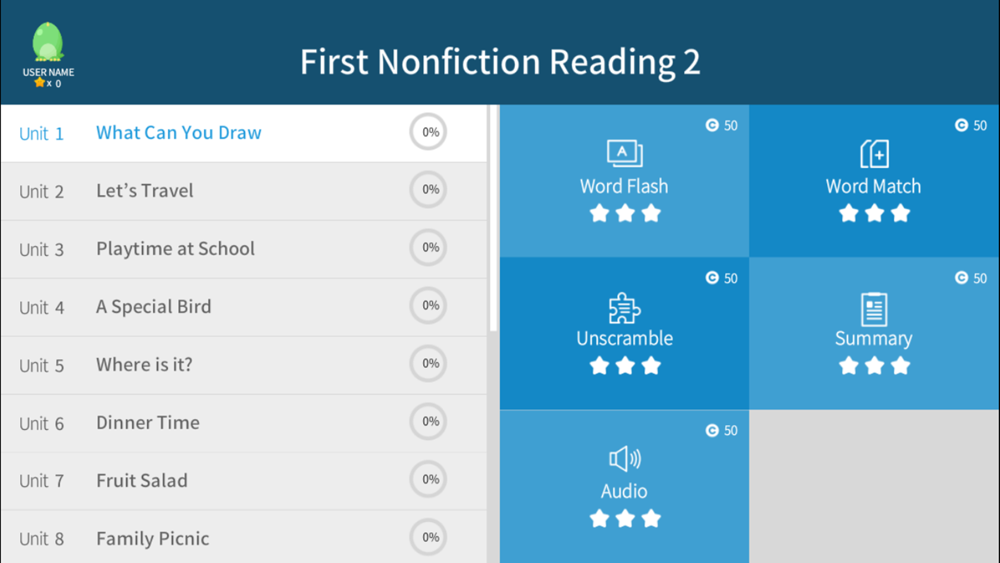Select Unit 2 Let's Travel
The height and width of the screenshot is (563, 1000).
pyautogui.click(x=244, y=191)
